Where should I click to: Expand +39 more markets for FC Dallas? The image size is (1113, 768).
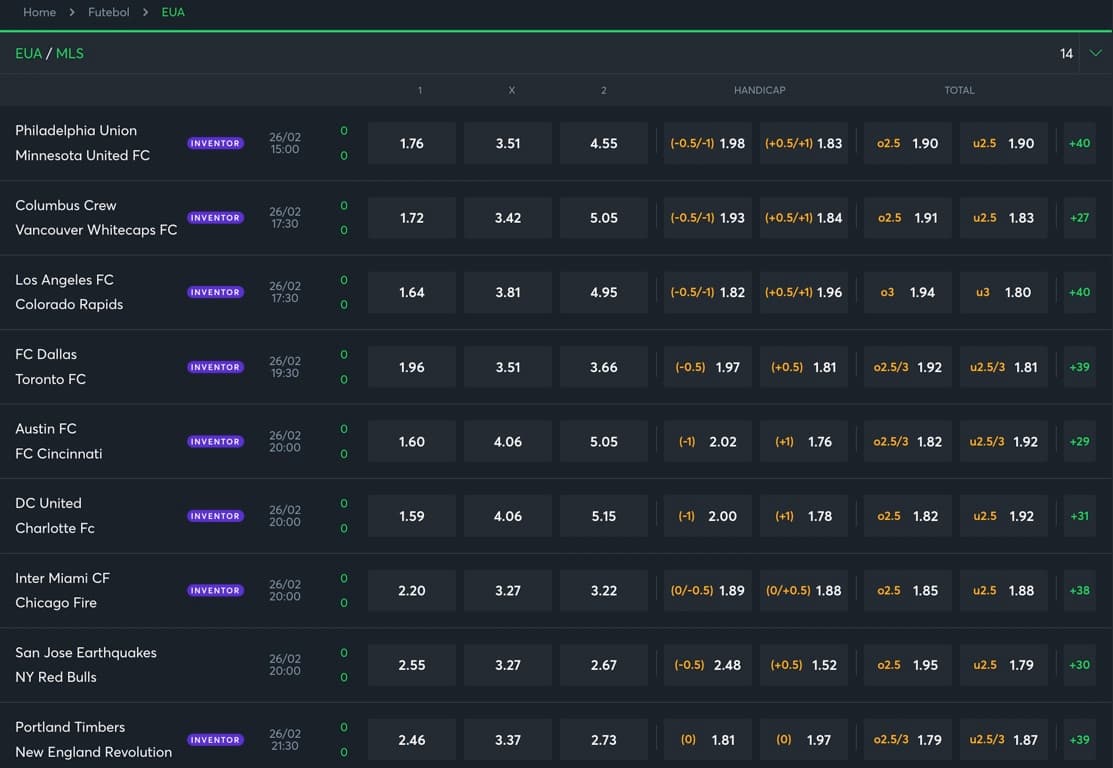tap(1080, 367)
